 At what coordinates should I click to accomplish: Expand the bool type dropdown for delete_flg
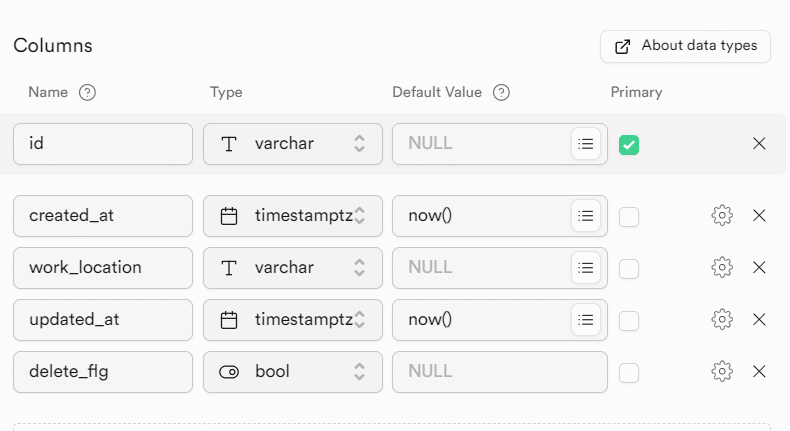(293, 372)
